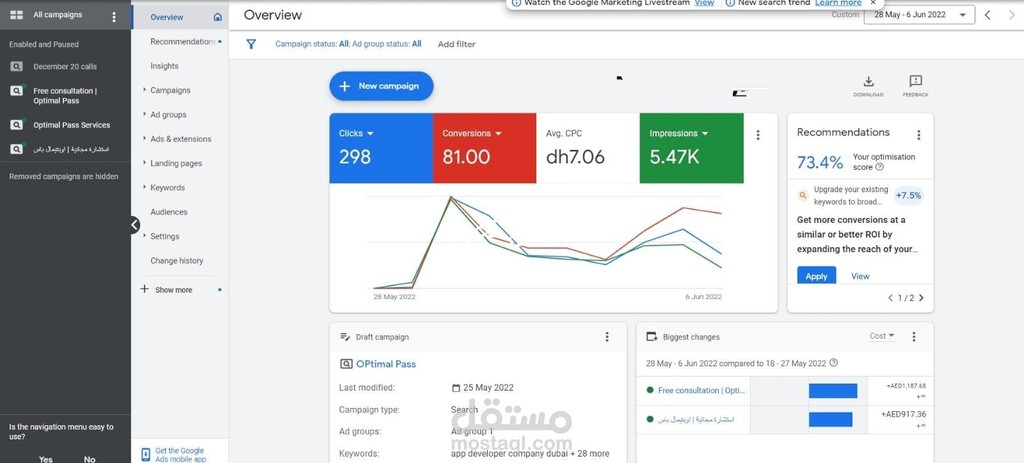Click View link in livestream banner
Screen dimensions: 1024x463
(704, 3)
